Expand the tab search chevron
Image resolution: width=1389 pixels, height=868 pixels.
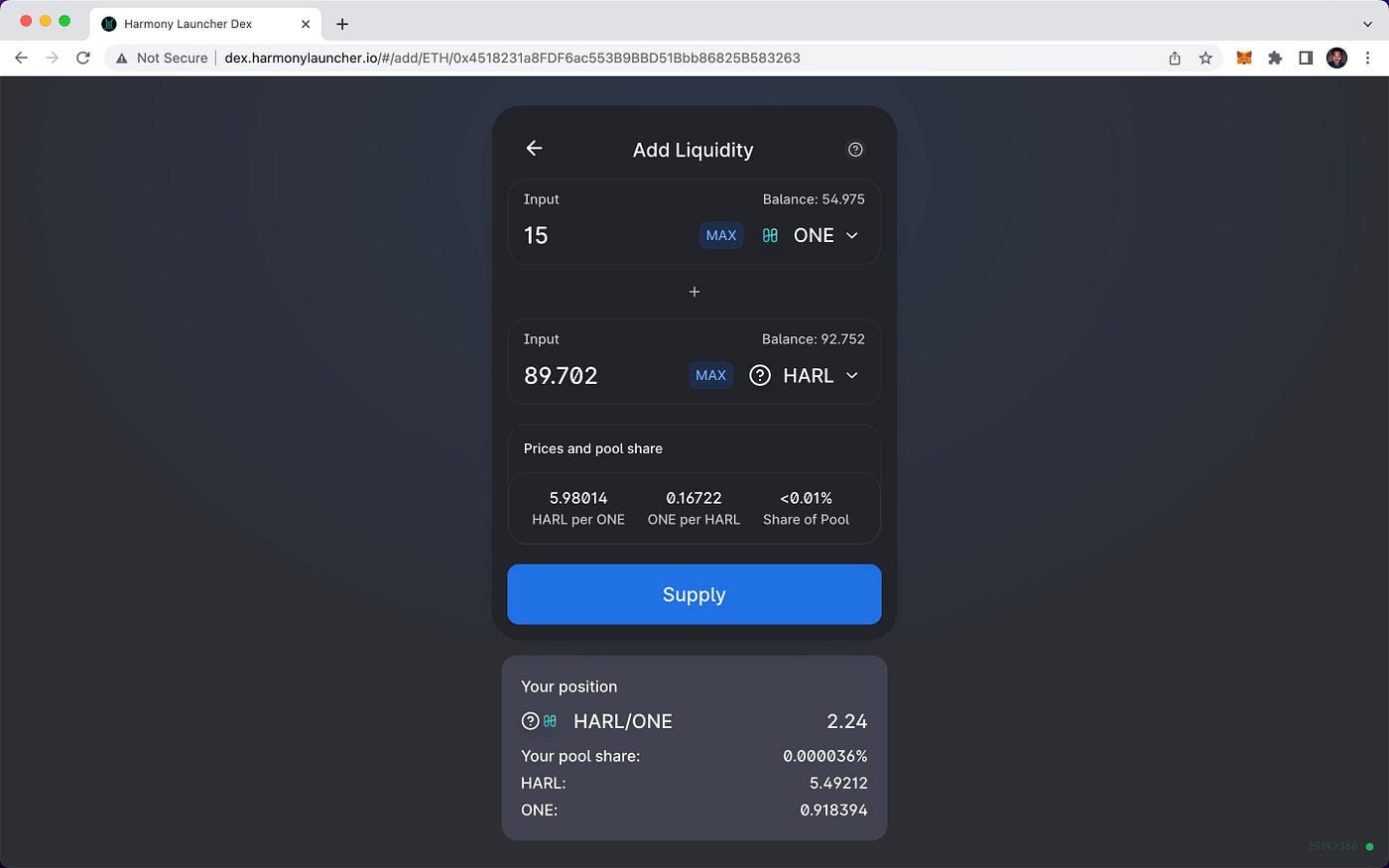coord(1367,24)
